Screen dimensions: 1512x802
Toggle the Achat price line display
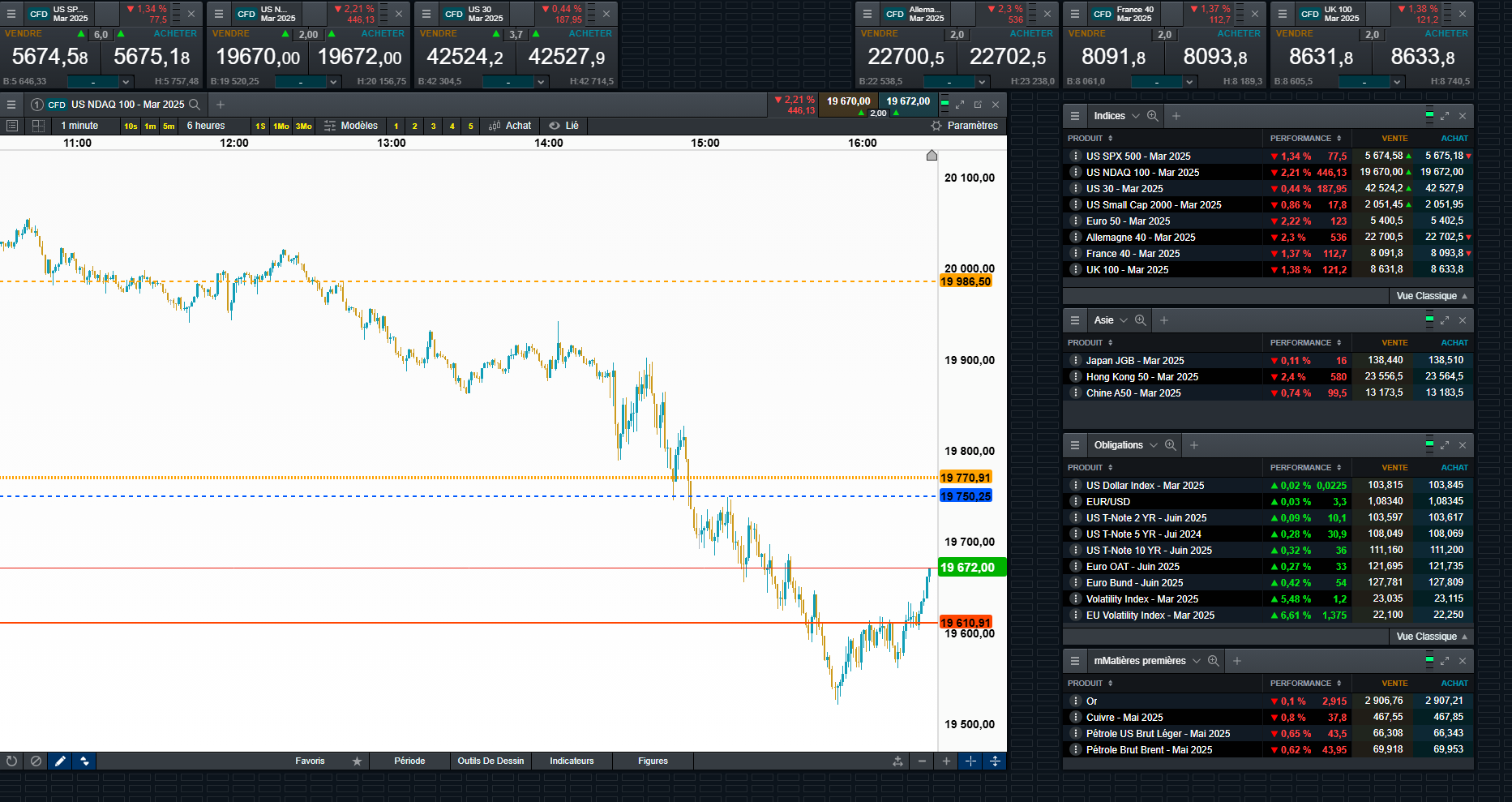click(x=510, y=126)
